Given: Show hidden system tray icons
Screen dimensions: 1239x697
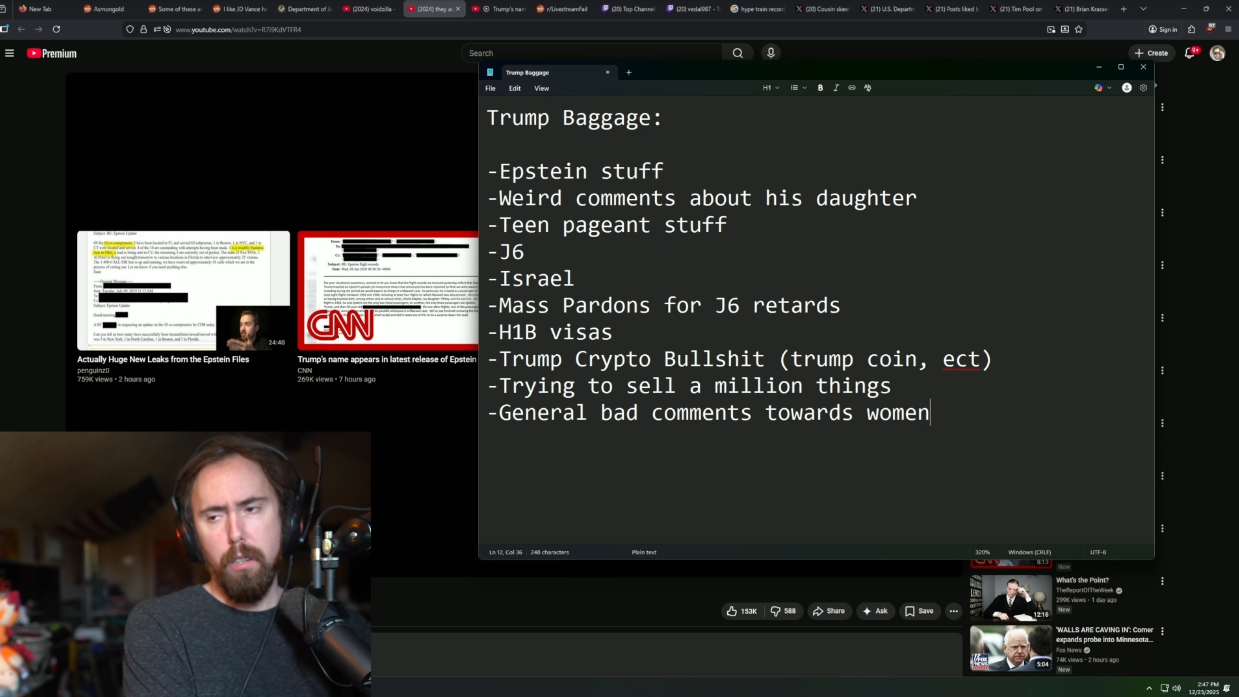Looking at the screenshot, I should [1148, 688].
